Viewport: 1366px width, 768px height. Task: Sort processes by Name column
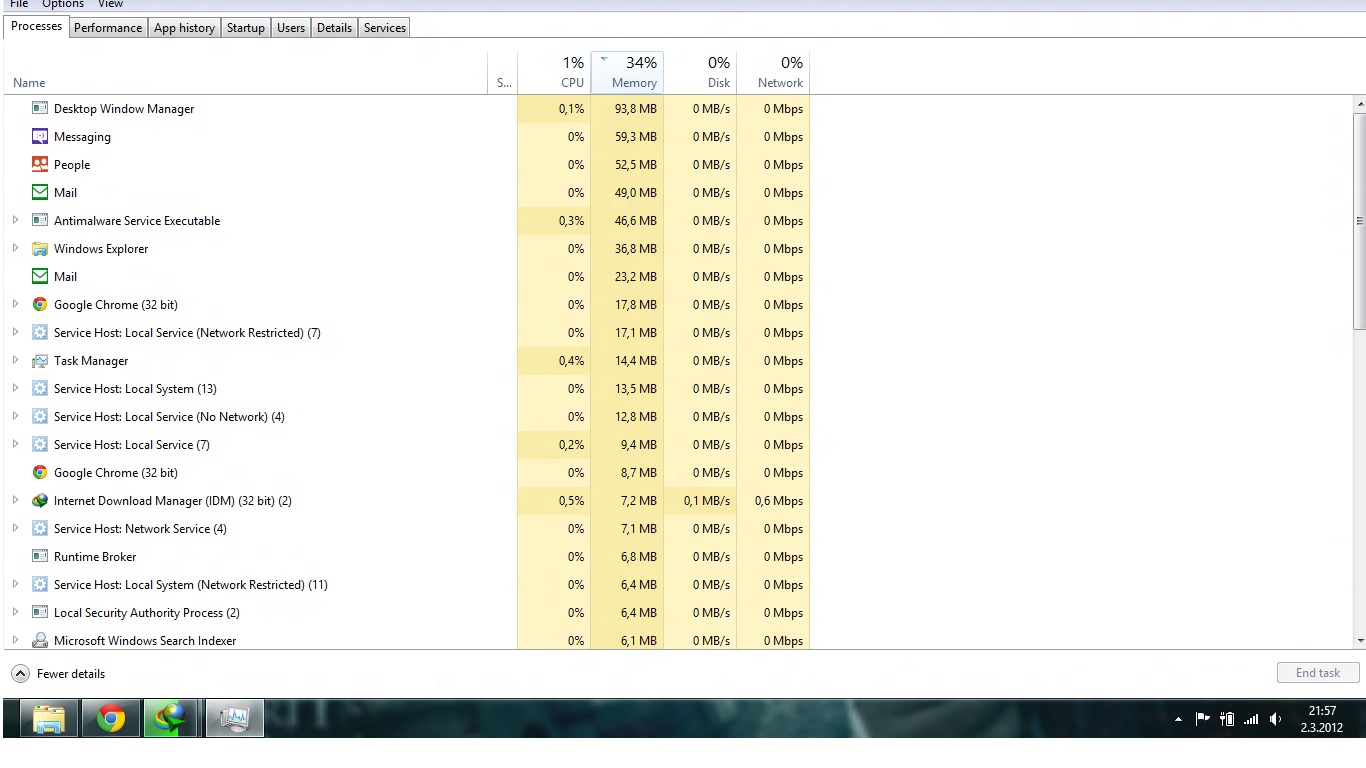coord(248,73)
